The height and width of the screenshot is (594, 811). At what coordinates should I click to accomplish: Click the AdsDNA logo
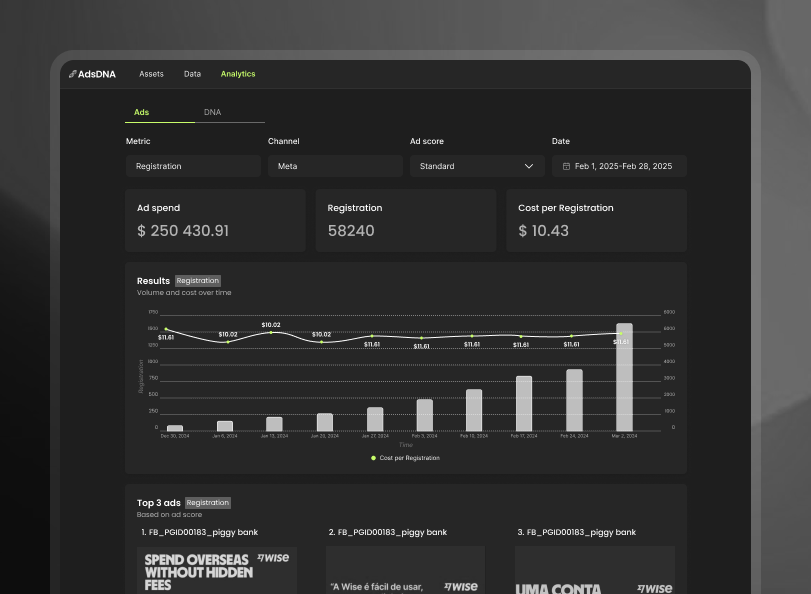tap(92, 74)
